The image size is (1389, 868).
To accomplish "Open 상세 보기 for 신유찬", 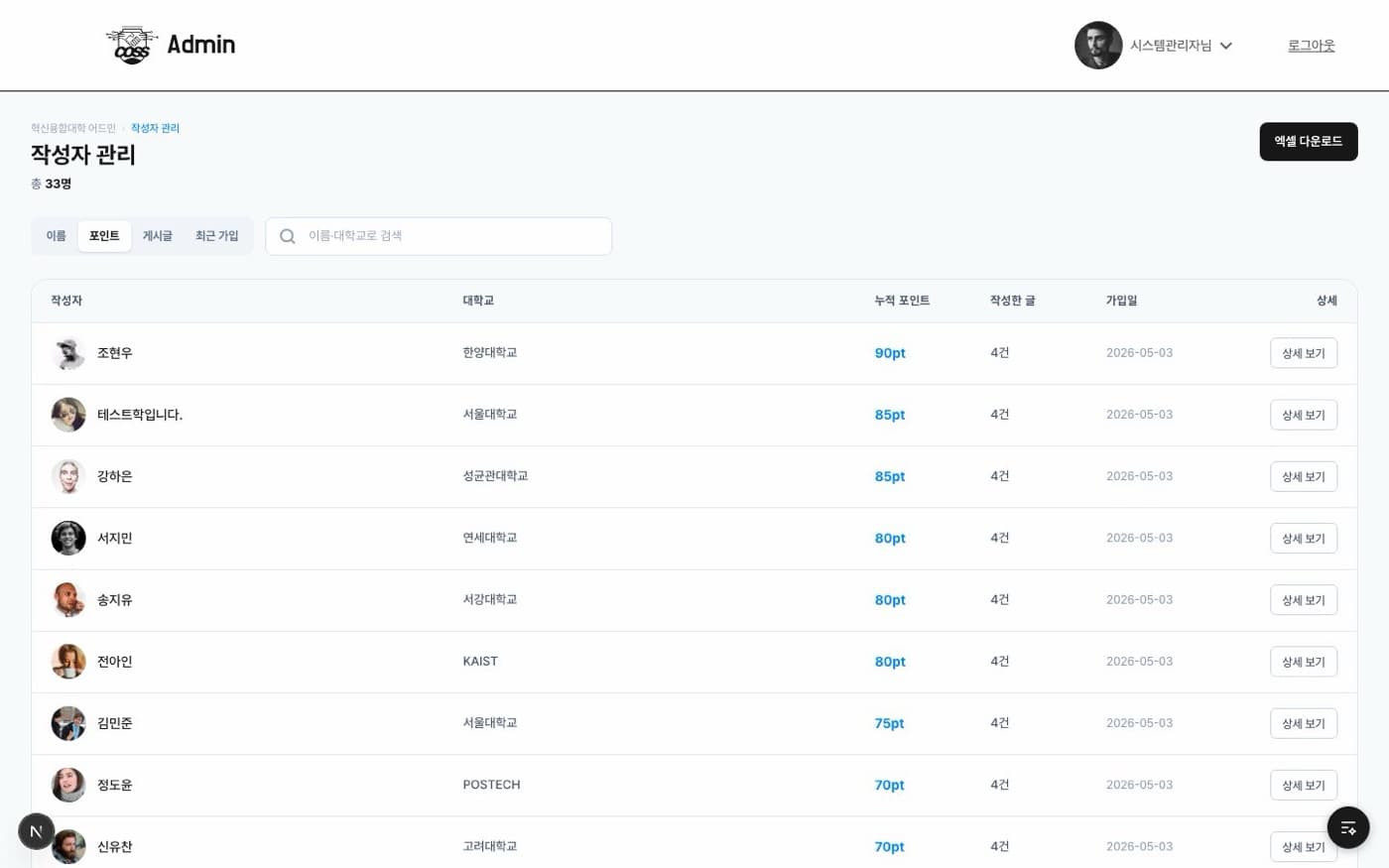I will (1304, 846).
